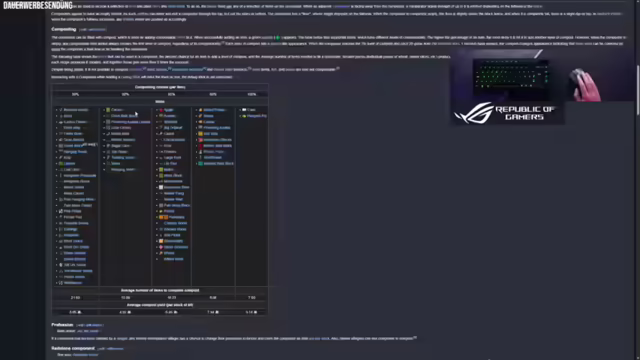Open the Flowering Azalea Leaves link

click(x=131, y=122)
